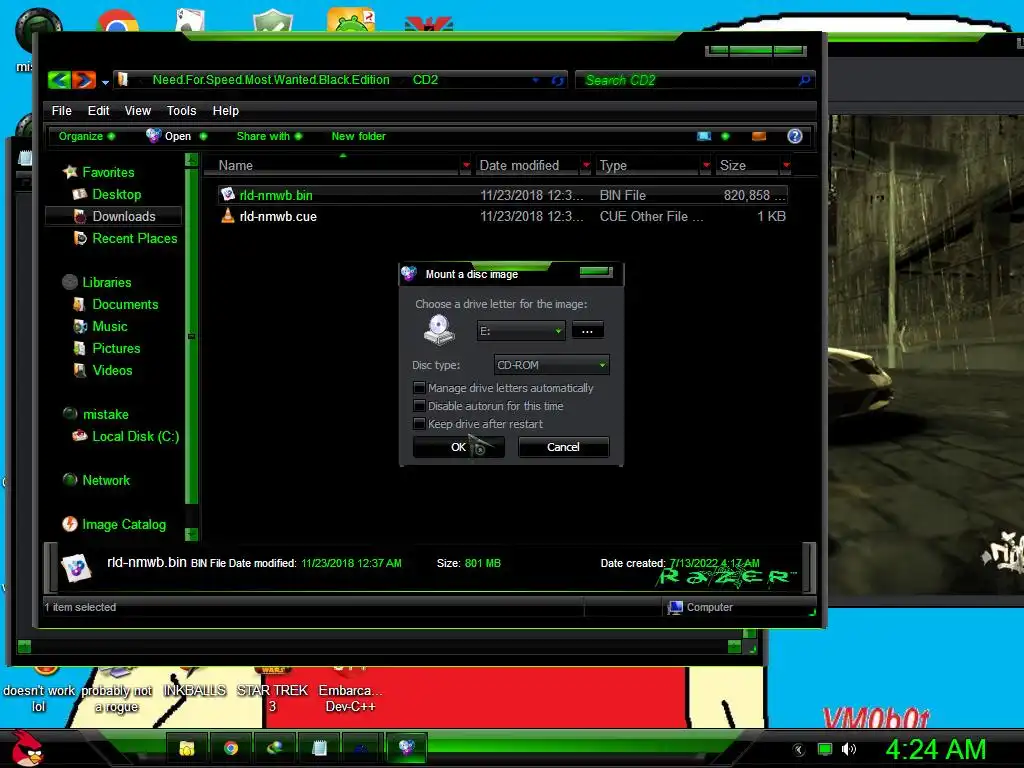Open the File menu
The width and height of the screenshot is (1024, 768).
coord(61,110)
